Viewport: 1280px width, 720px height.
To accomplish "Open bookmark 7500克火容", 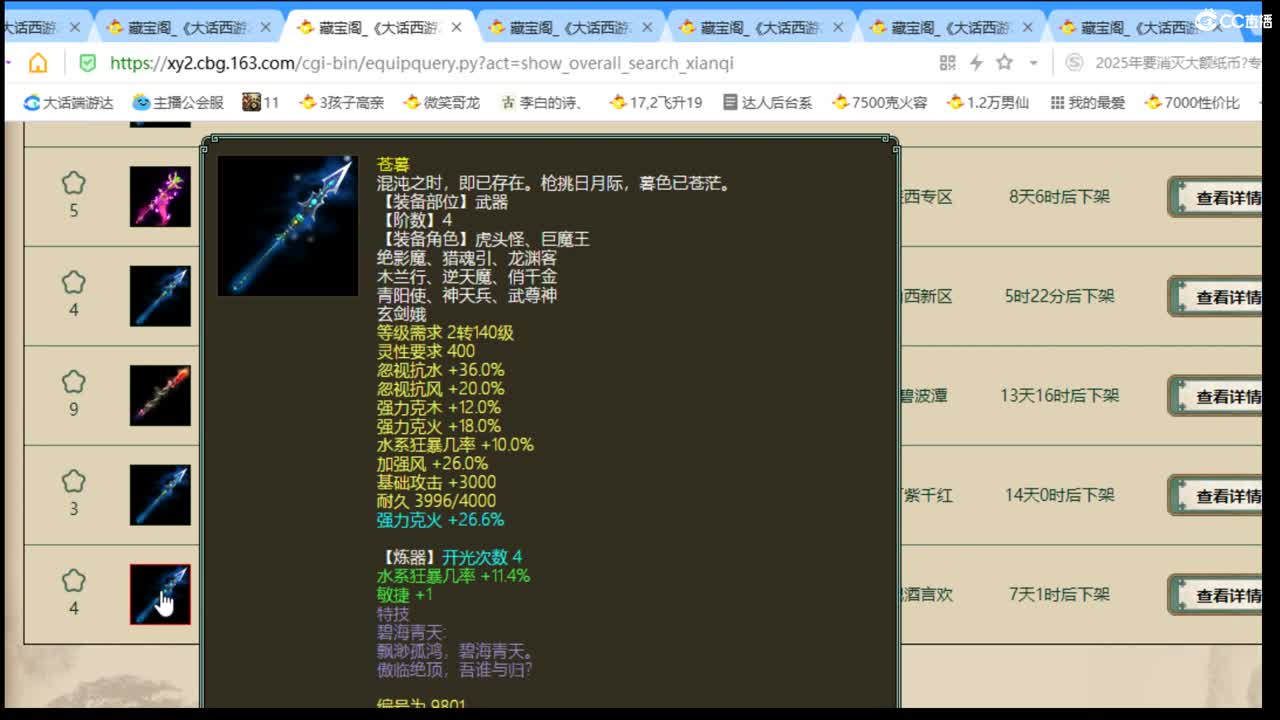I will [880, 102].
